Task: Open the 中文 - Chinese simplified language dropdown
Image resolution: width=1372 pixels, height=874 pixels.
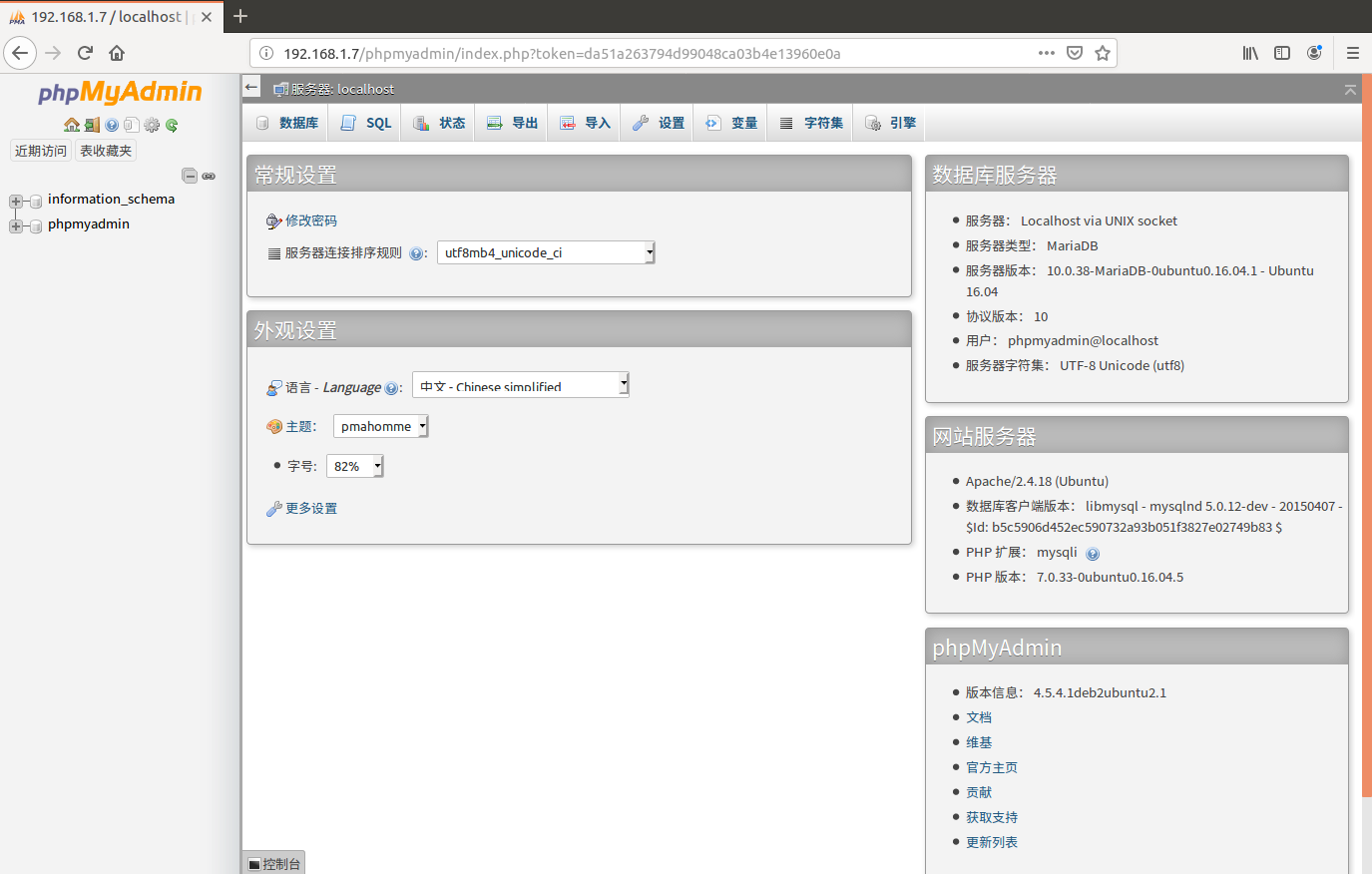Action: (520, 384)
